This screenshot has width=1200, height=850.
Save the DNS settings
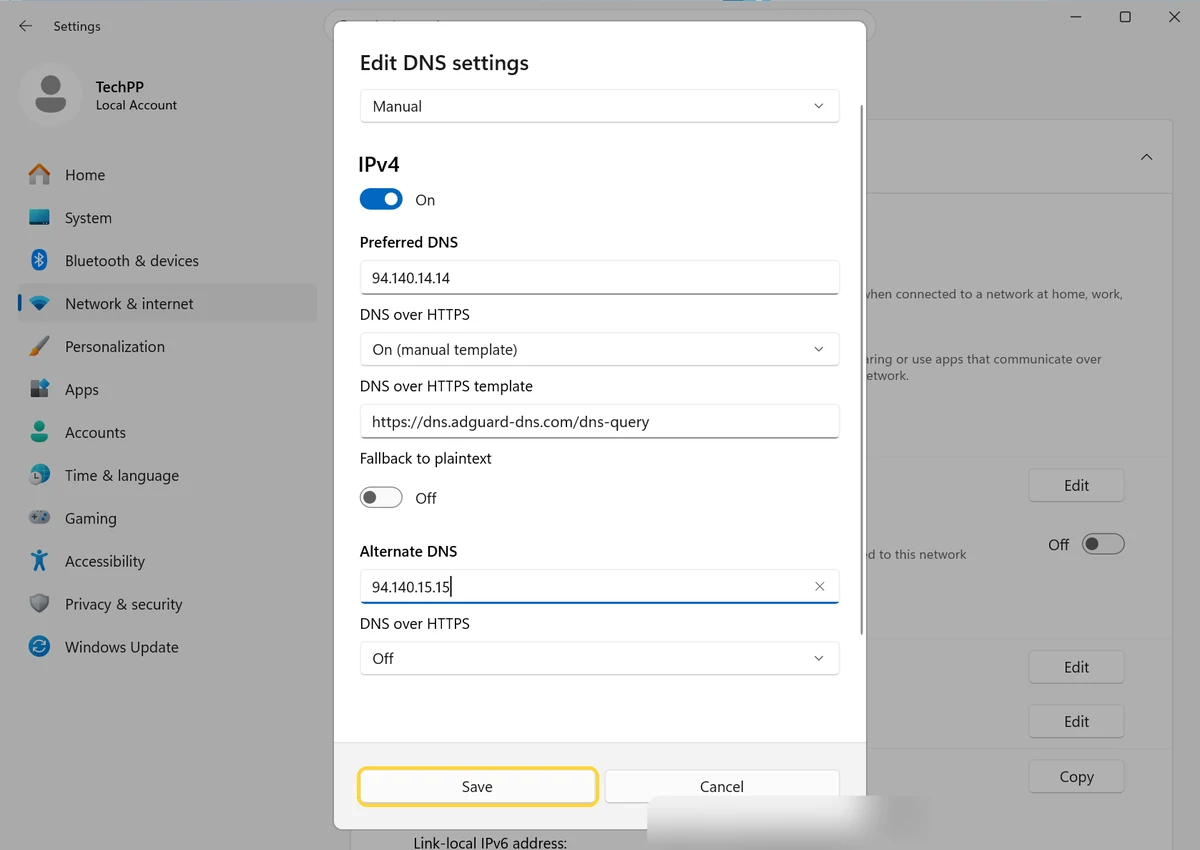tap(477, 787)
